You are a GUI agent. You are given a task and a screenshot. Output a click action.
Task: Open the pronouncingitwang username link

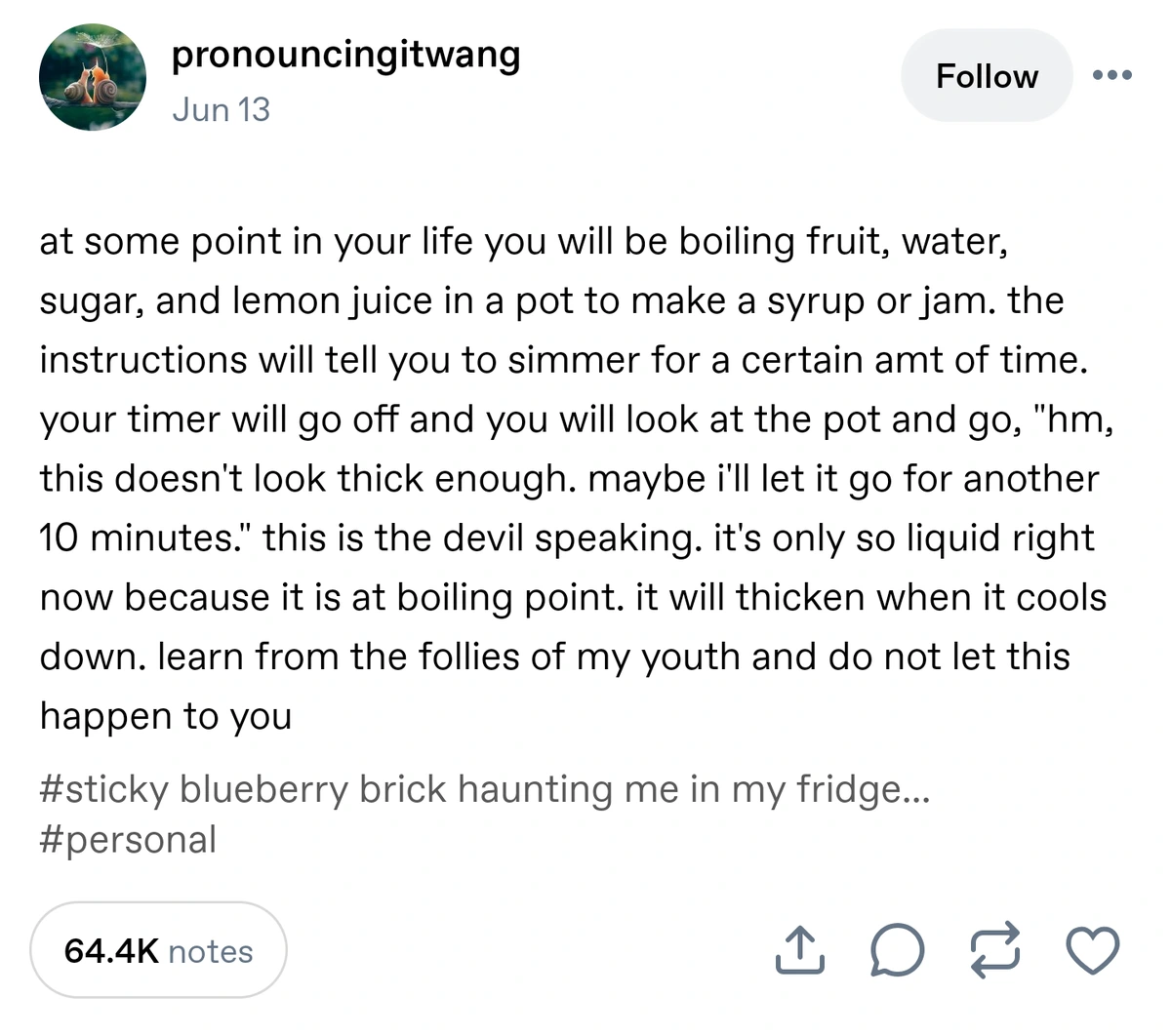(345, 55)
